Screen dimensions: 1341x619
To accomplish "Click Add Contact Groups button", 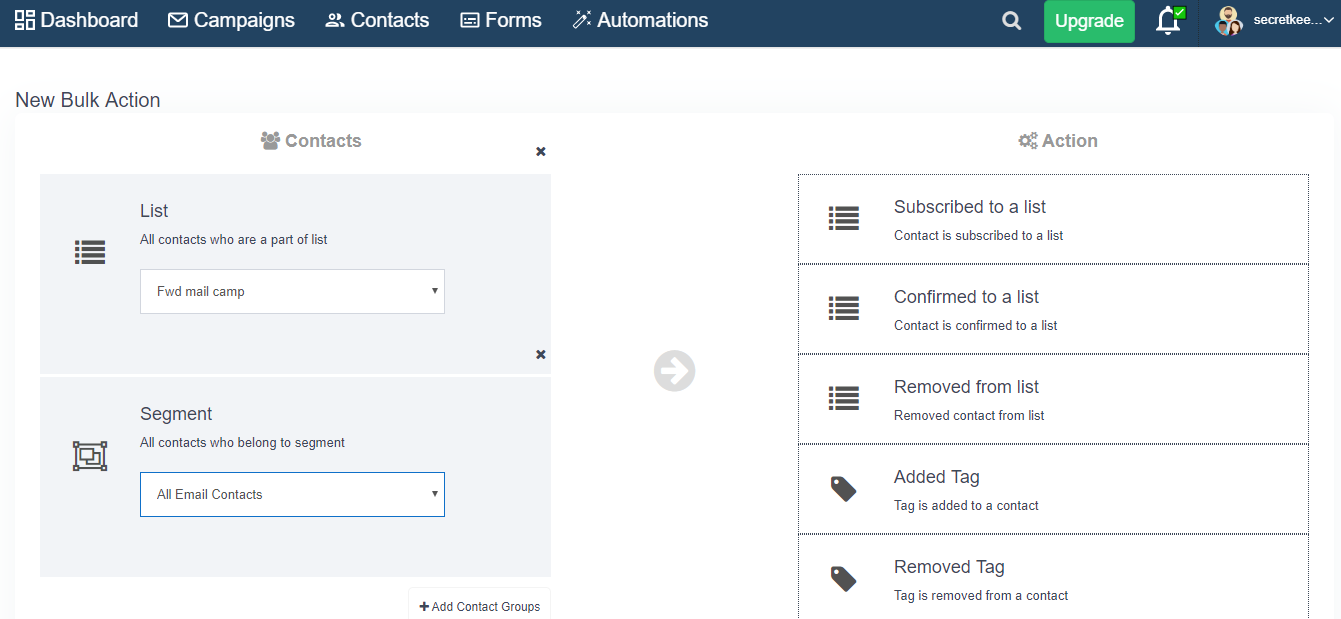I will tap(479, 606).
